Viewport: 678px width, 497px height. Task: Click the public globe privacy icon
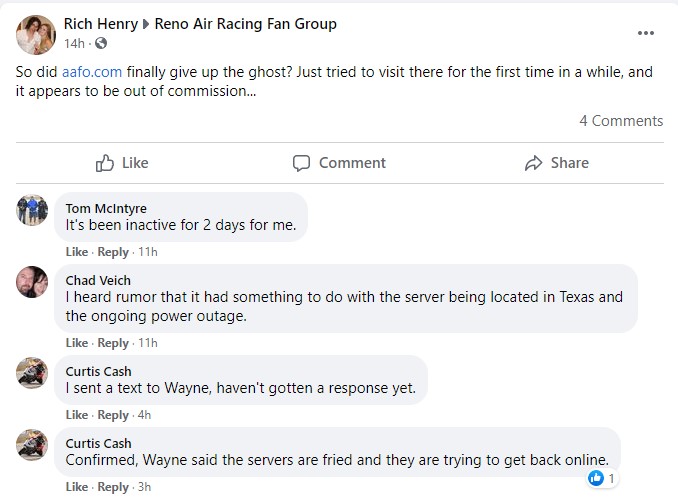point(101,44)
